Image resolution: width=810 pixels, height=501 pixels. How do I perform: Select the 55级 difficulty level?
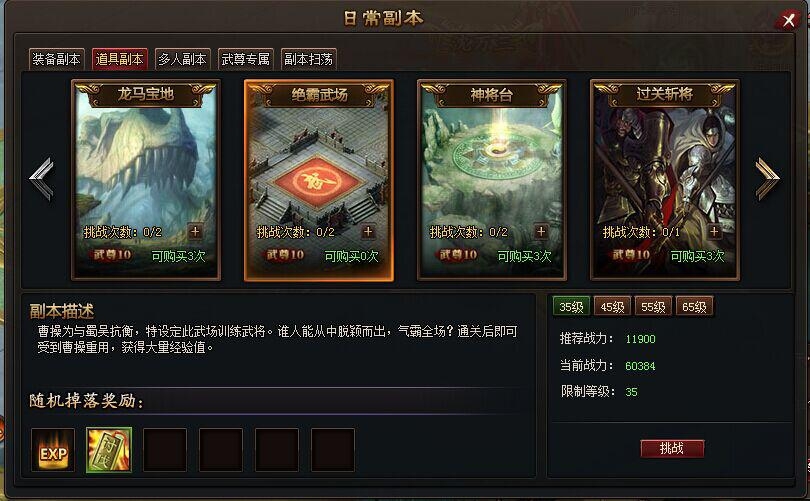[653, 307]
